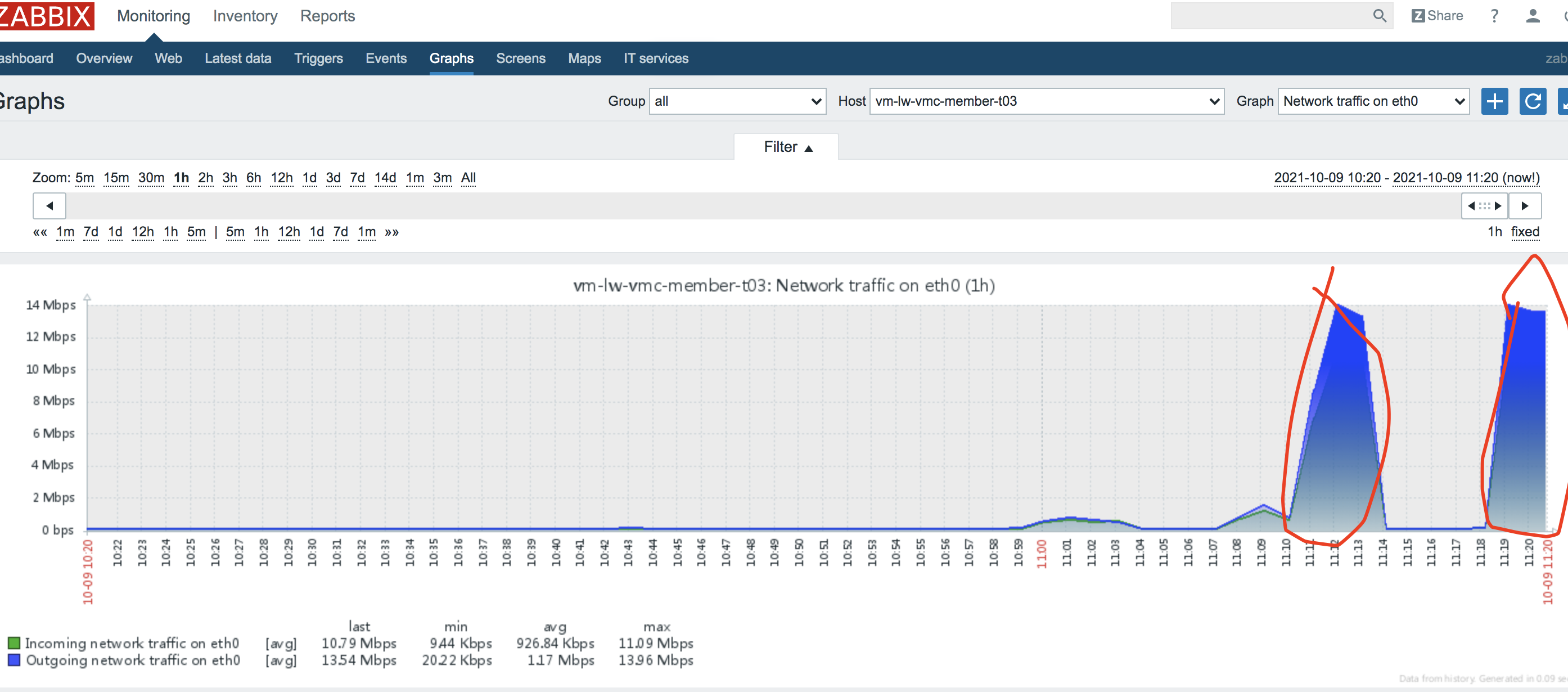This screenshot has height=692, width=1568.
Task: Open the user profile icon
Action: 1533,16
